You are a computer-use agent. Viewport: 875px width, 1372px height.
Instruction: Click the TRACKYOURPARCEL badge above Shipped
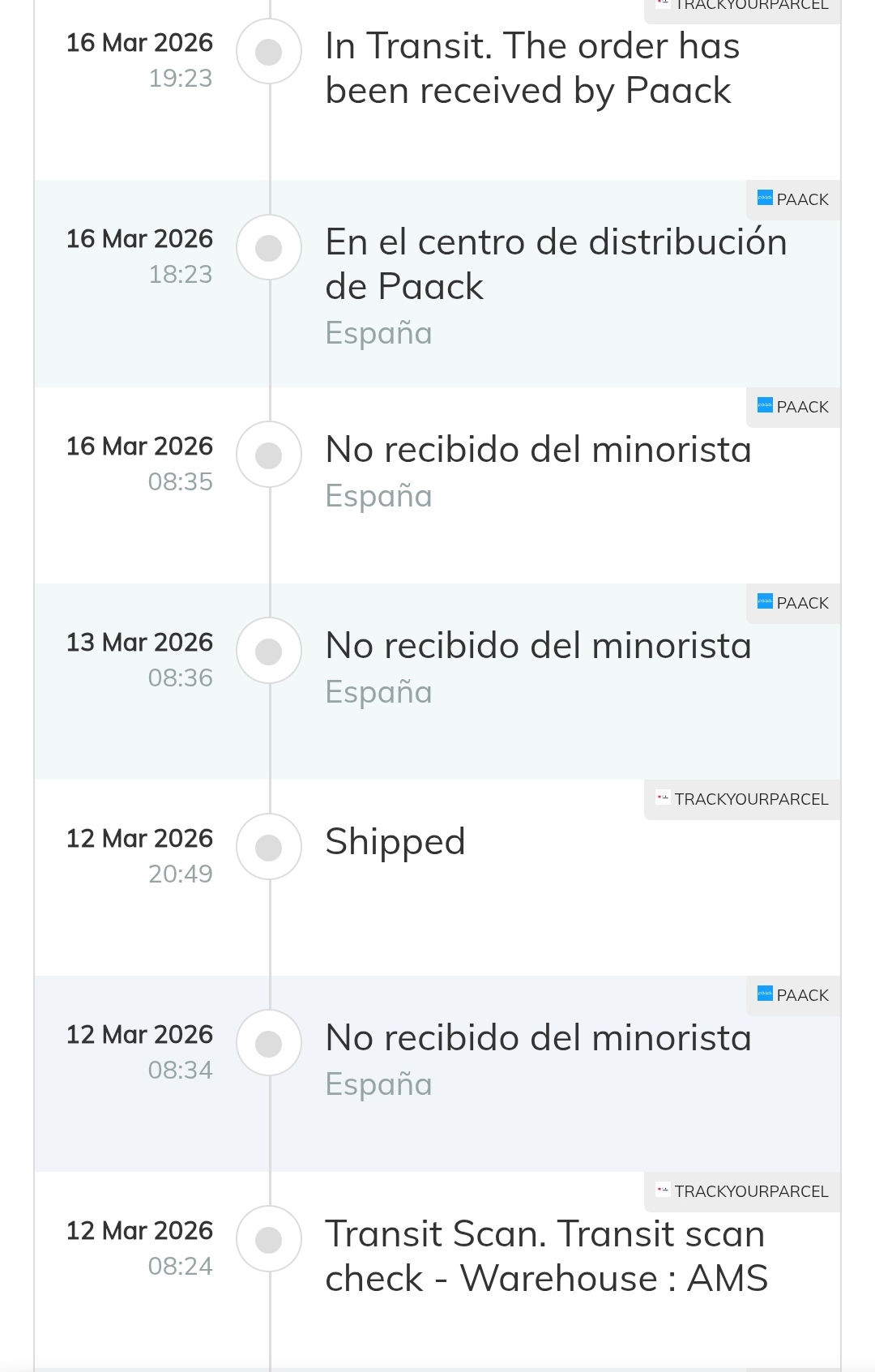click(x=742, y=799)
